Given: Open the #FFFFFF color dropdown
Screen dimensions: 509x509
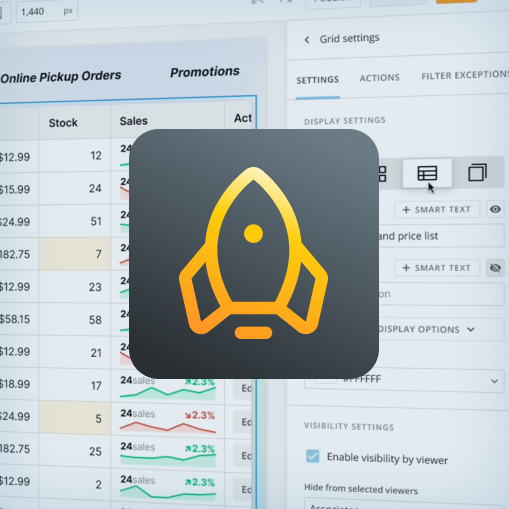Looking at the screenshot, I should [404, 380].
